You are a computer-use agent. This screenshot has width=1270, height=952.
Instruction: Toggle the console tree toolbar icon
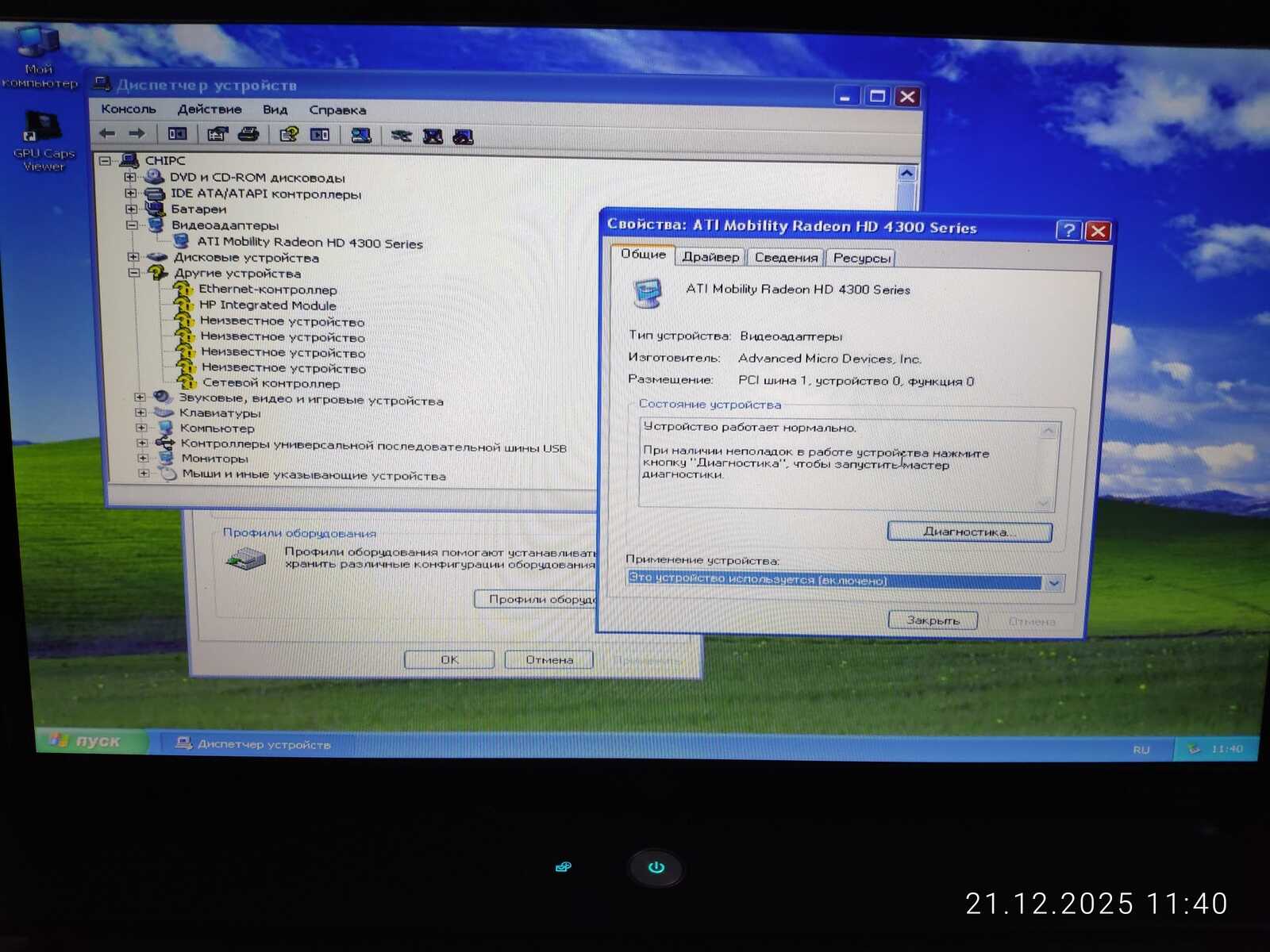(177, 134)
